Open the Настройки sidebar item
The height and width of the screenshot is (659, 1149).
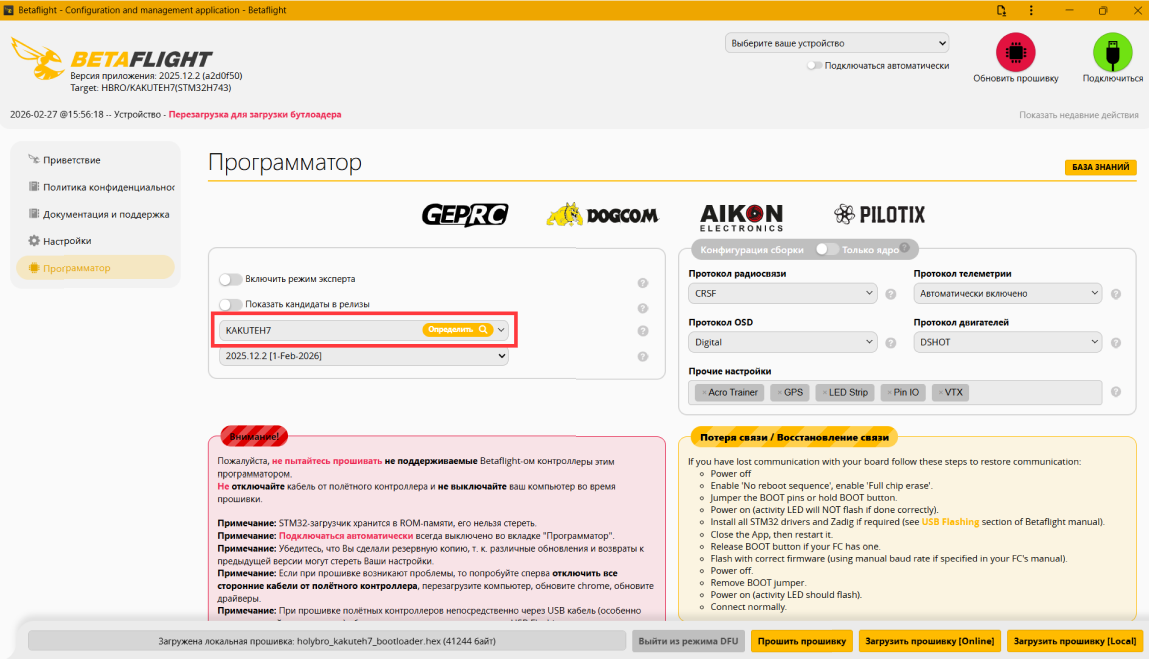[x=67, y=240]
